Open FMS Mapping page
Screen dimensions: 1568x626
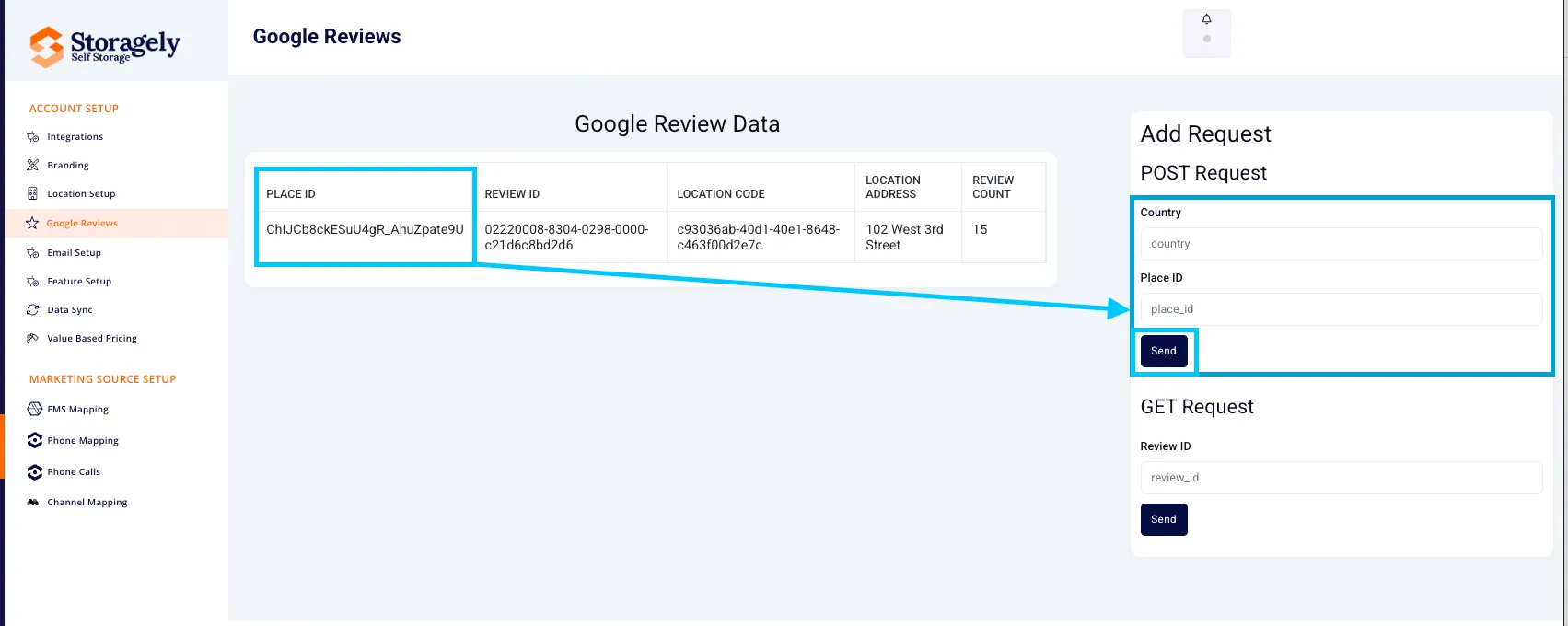(x=78, y=409)
